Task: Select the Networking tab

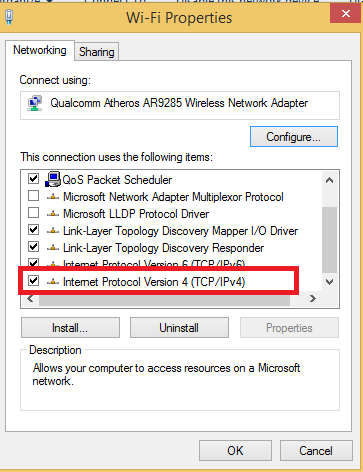Action: pyautogui.click(x=40, y=50)
